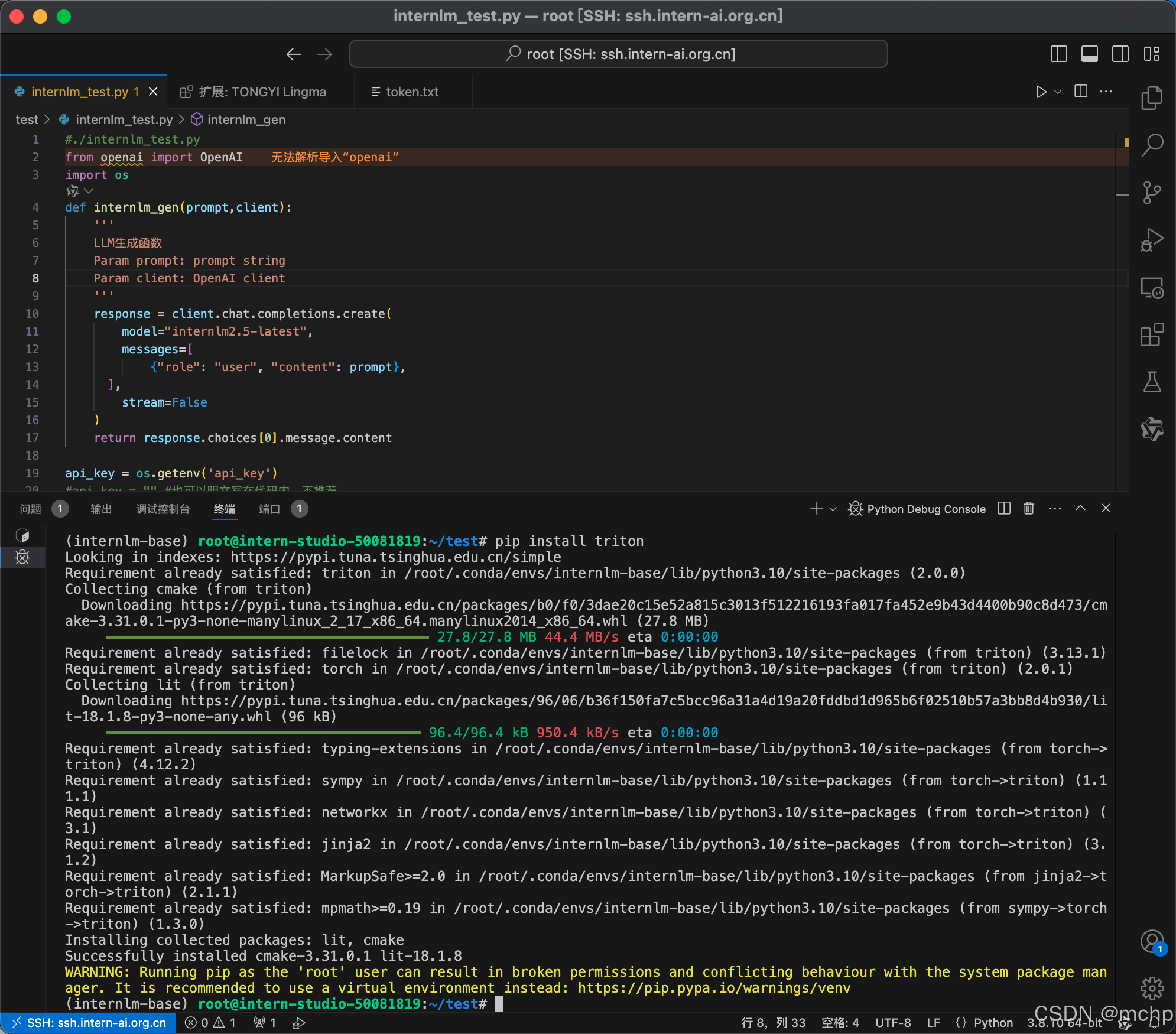Switch to the token.txt tab
Screen dimensions: 1176x1034
click(412, 92)
